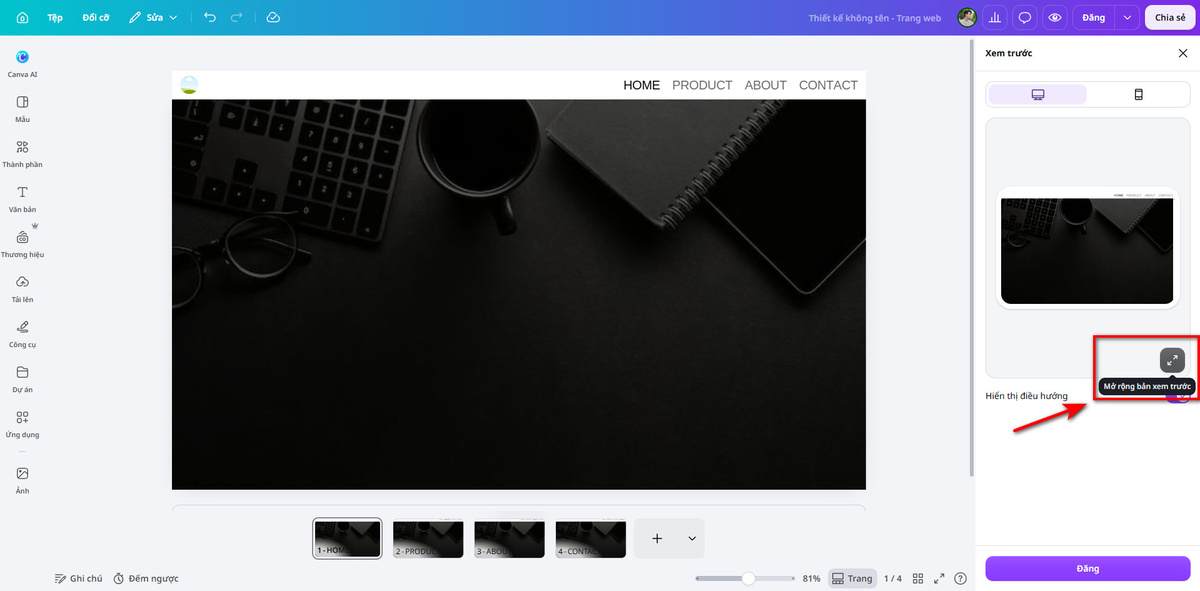The width and height of the screenshot is (1200, 591).
Task: Open the Dự án projects panel
Action: pos(22,379)
